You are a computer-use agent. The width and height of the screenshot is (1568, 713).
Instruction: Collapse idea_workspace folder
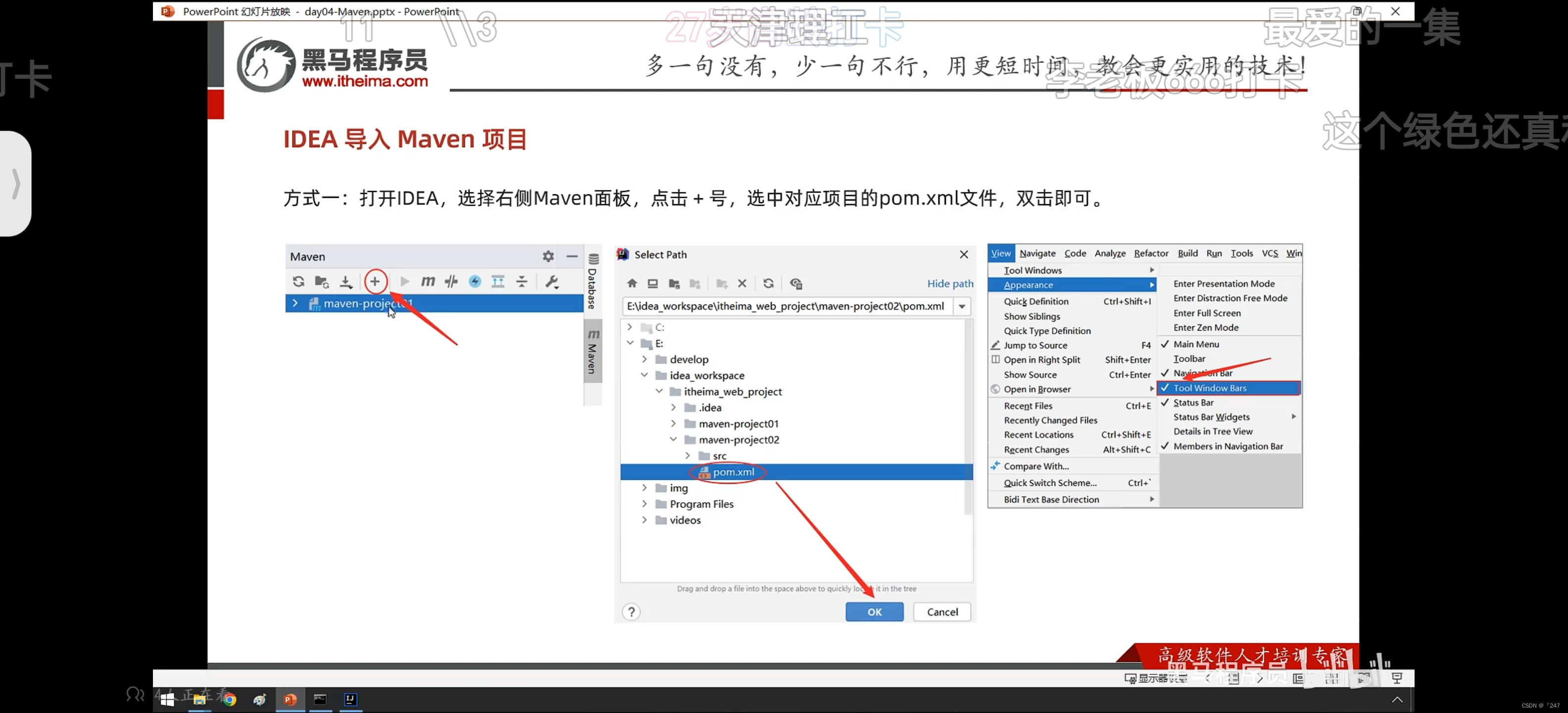(x=644, y=375)
